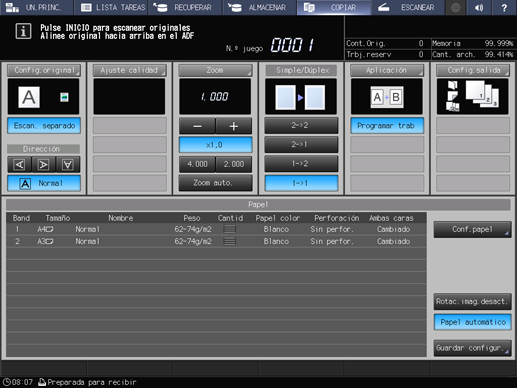Set direction to upside-down A icon
The width and height of the screenshot is (517, 388).
click(x=68, y=164)
